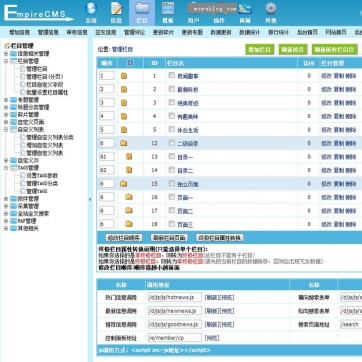362x362 pixels.
Task: Expand the 信息相关管理 tree node
Action: coord(6,54)
